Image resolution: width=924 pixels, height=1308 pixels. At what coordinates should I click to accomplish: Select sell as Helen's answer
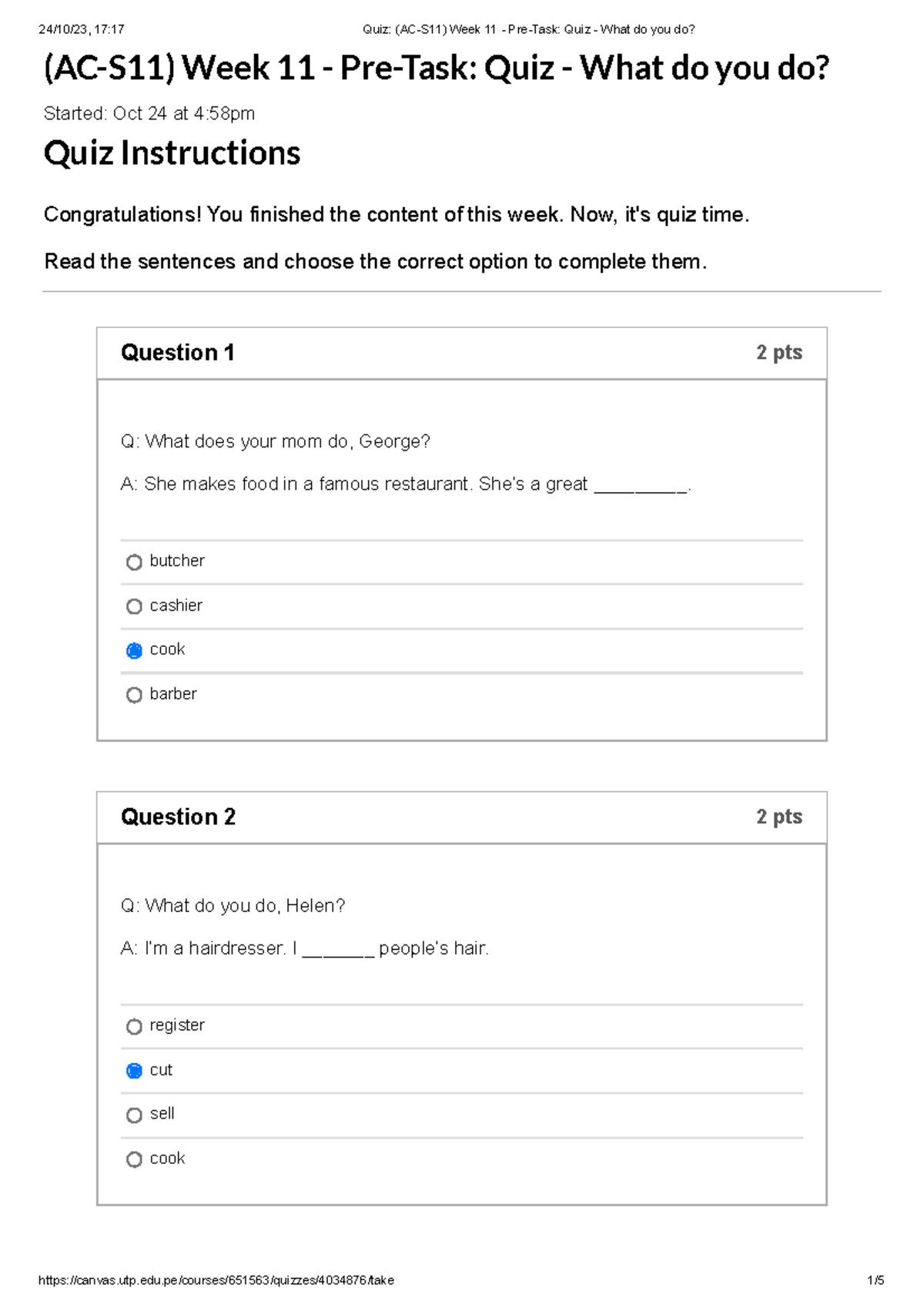[135, 1114]
